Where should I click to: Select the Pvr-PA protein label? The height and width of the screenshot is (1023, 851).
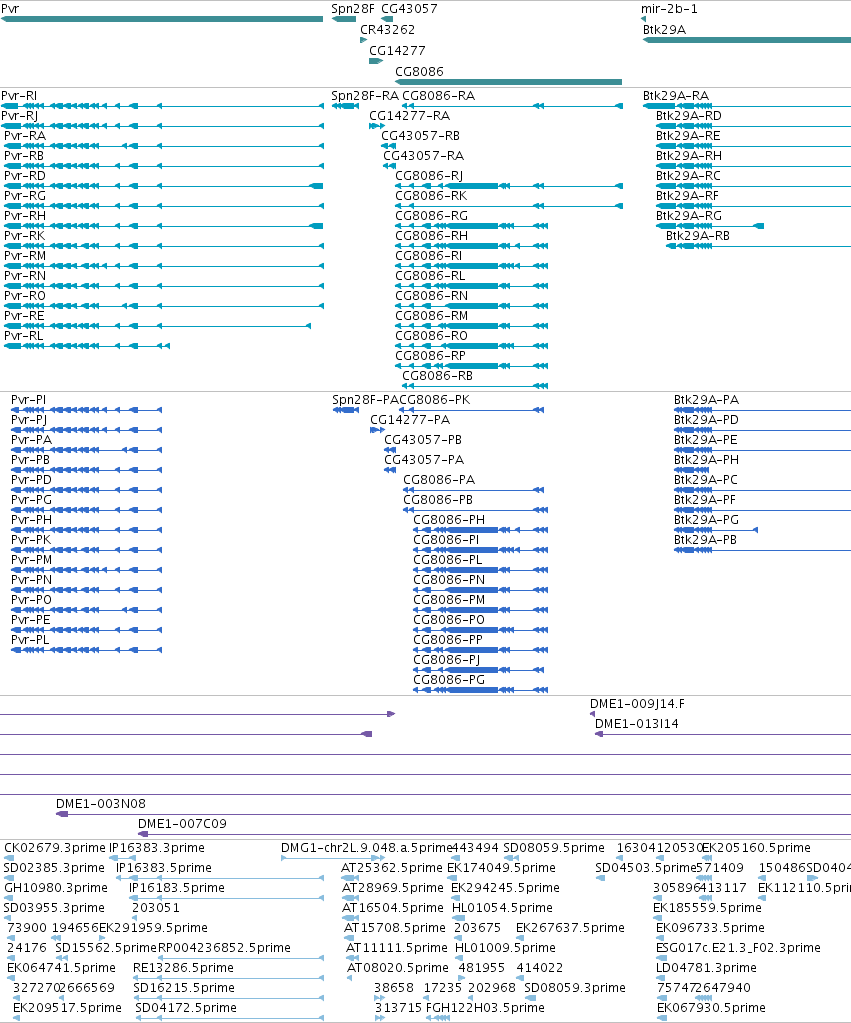[31, 440]
